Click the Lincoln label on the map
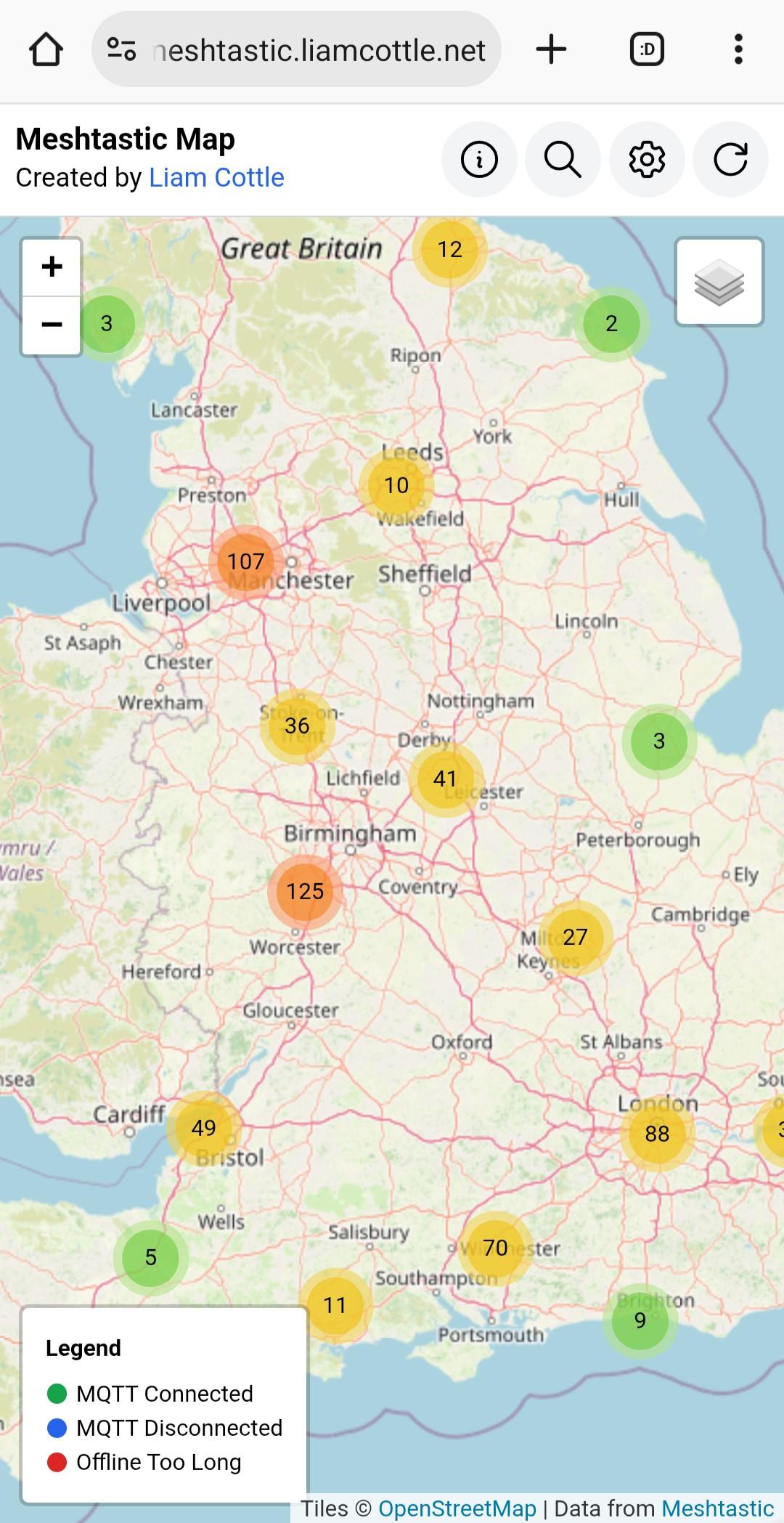 pos(587,622)
